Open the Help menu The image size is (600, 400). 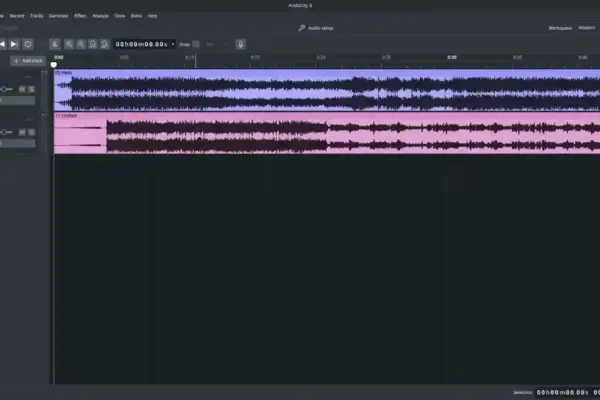[x=153, y=16]
